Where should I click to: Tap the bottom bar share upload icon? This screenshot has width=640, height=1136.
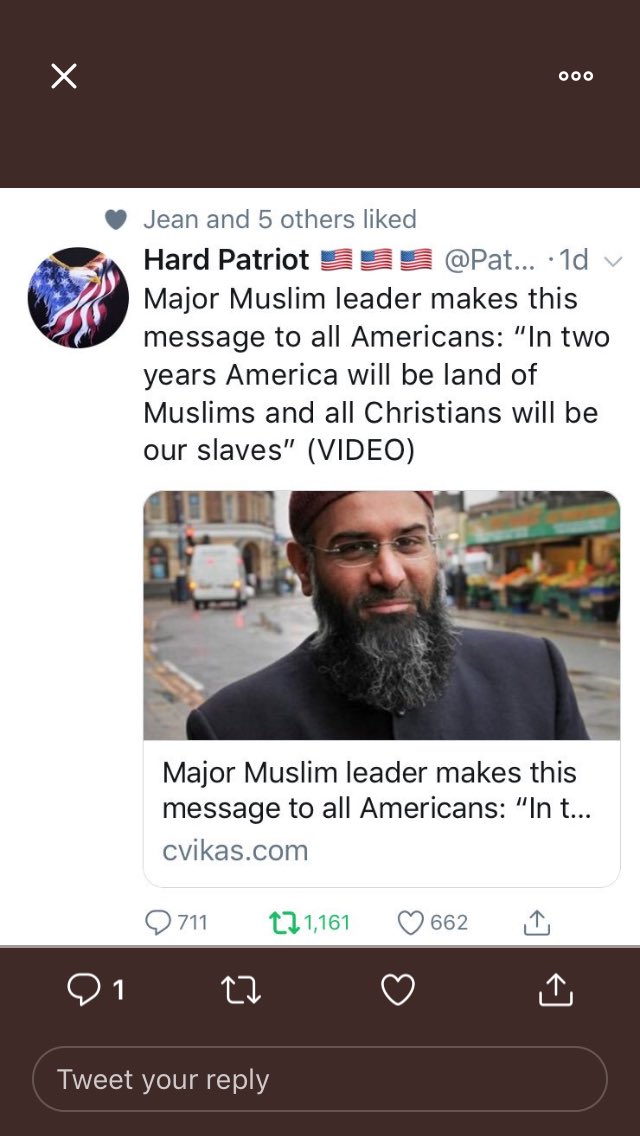tap(556, 990)
